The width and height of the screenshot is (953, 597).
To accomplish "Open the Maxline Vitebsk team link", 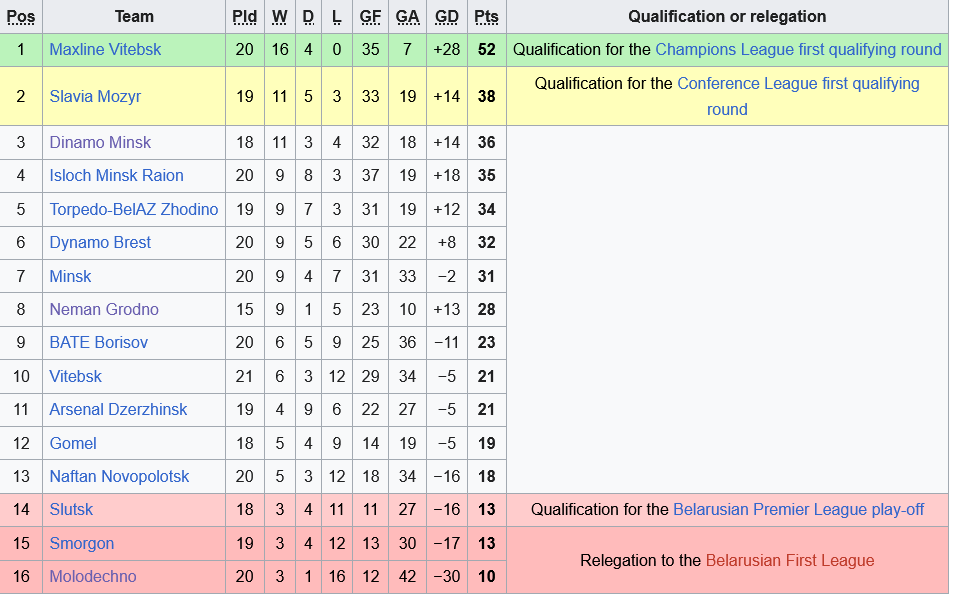I will click(x=105, y=49).
